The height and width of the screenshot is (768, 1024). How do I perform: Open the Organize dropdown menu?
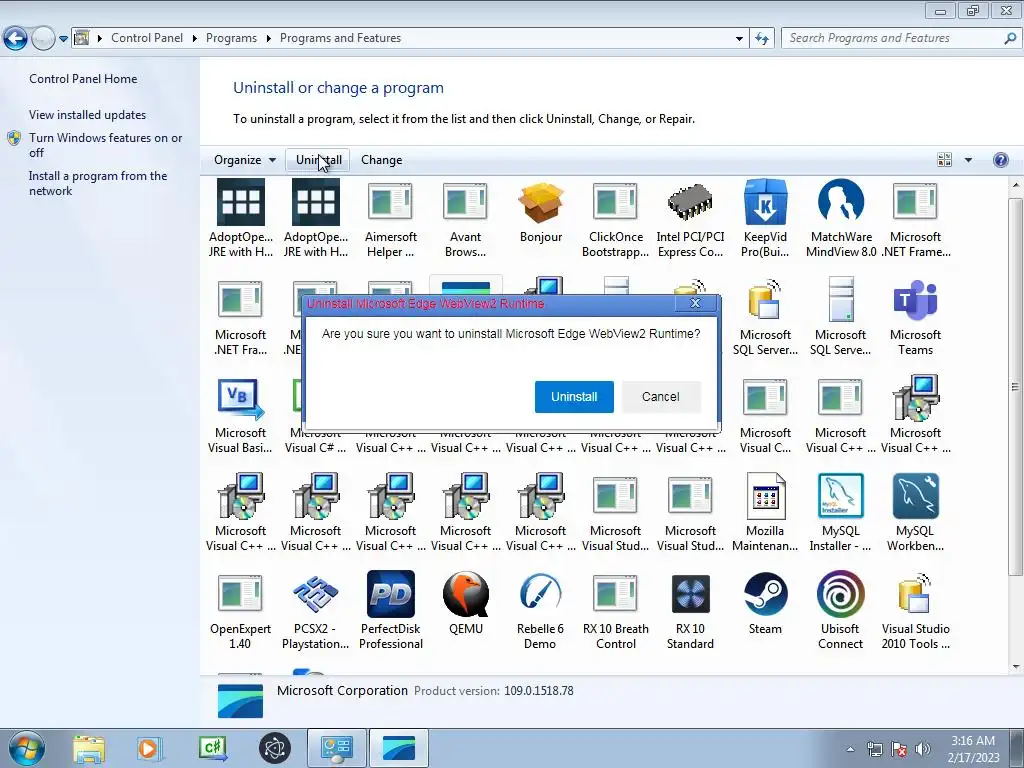pos(245,160)
